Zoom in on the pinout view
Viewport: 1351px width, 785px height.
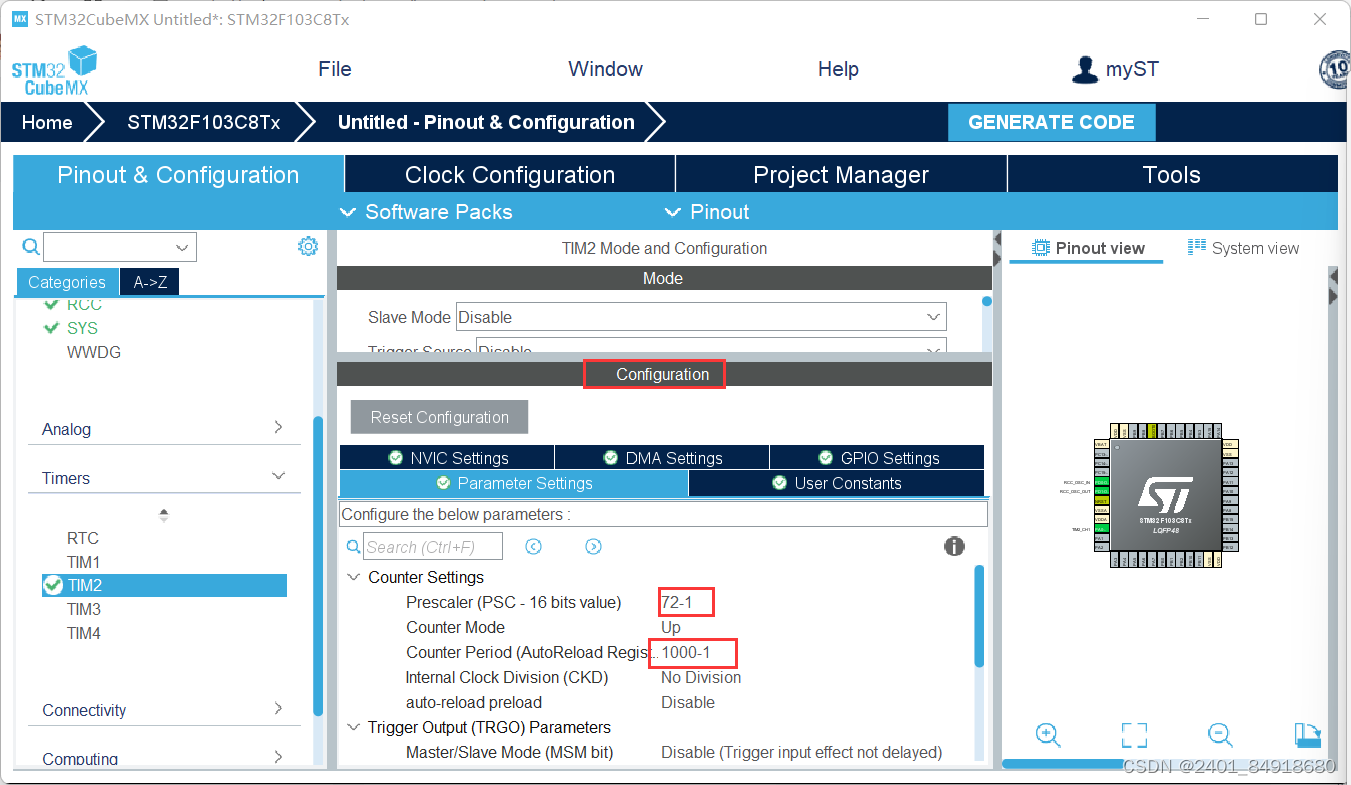point(1048,735)
